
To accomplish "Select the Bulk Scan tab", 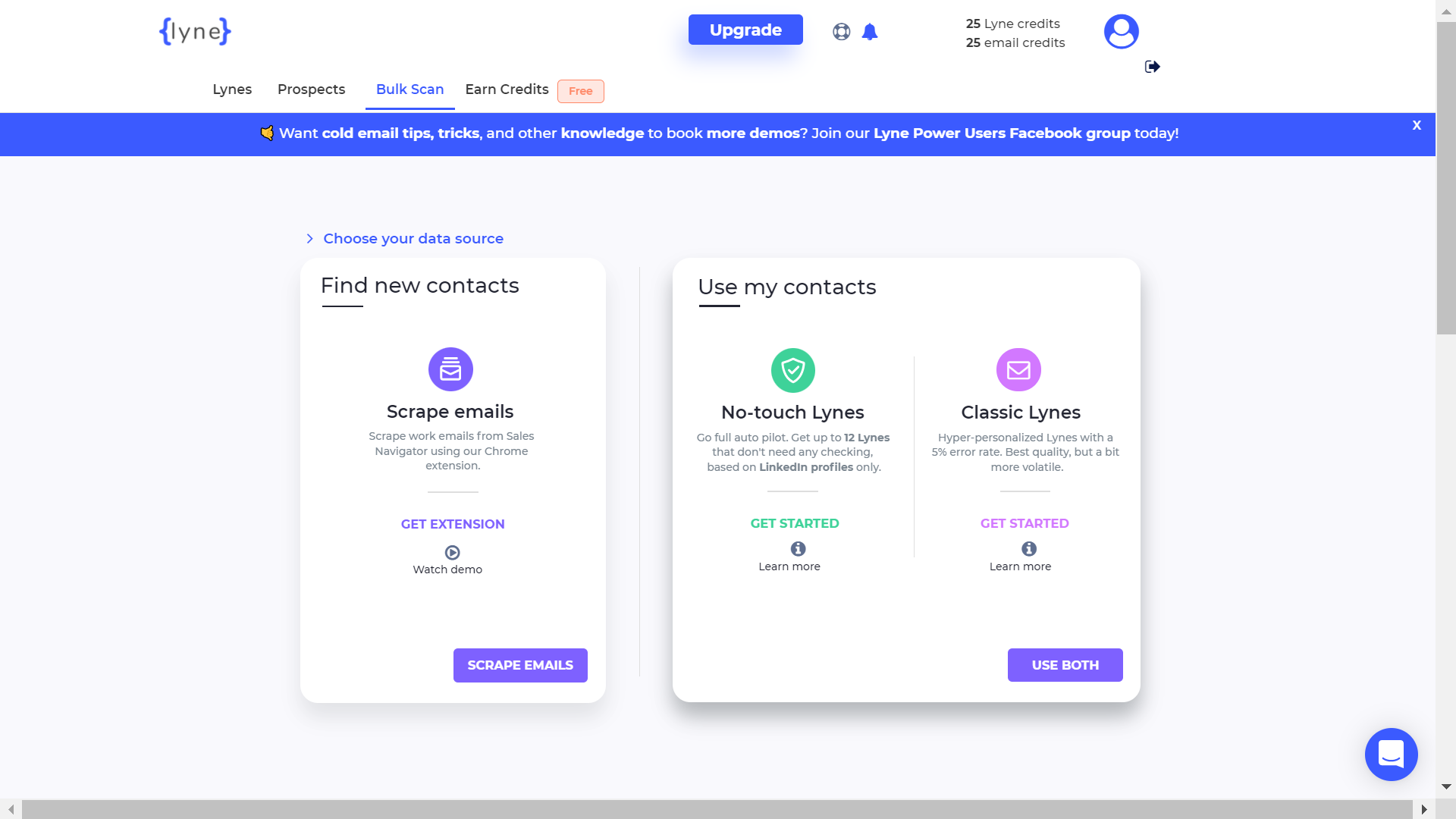I will point(410,89).
